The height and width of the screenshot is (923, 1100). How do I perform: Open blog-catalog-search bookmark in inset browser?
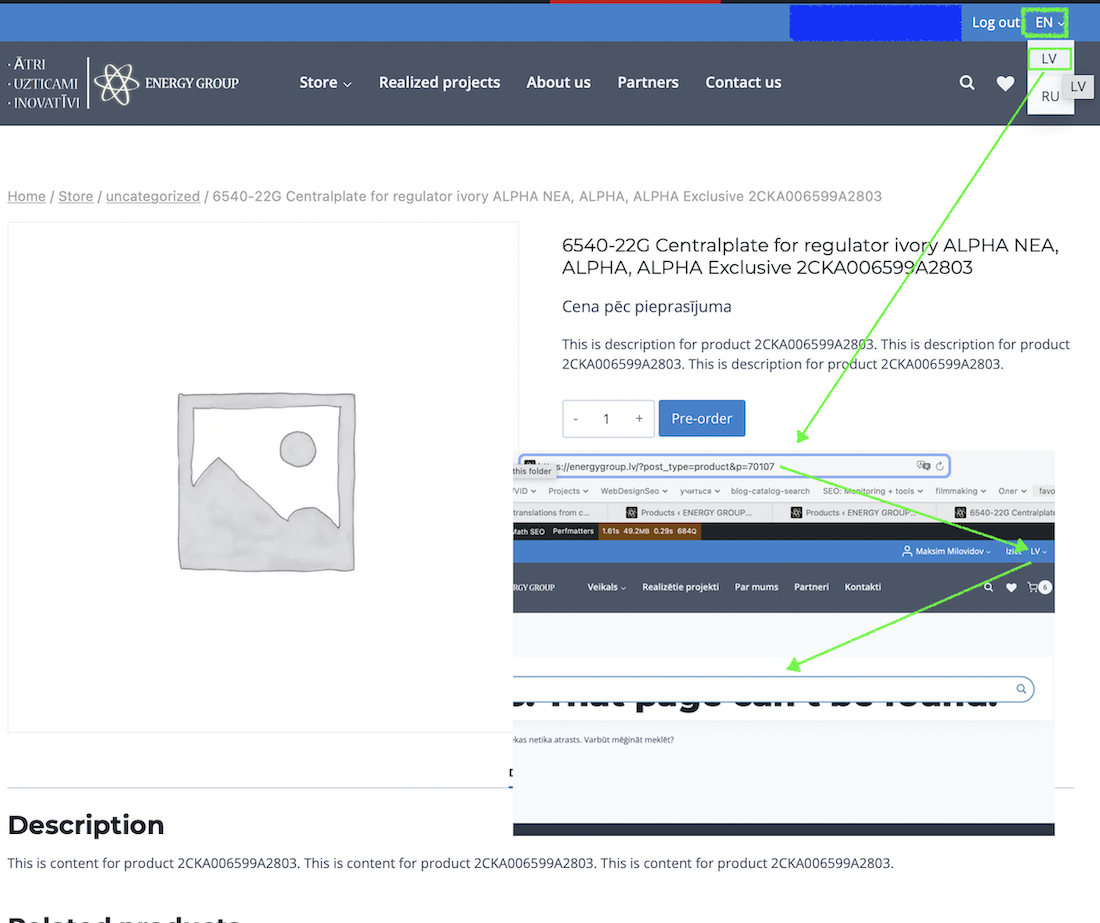coord(770,491)
